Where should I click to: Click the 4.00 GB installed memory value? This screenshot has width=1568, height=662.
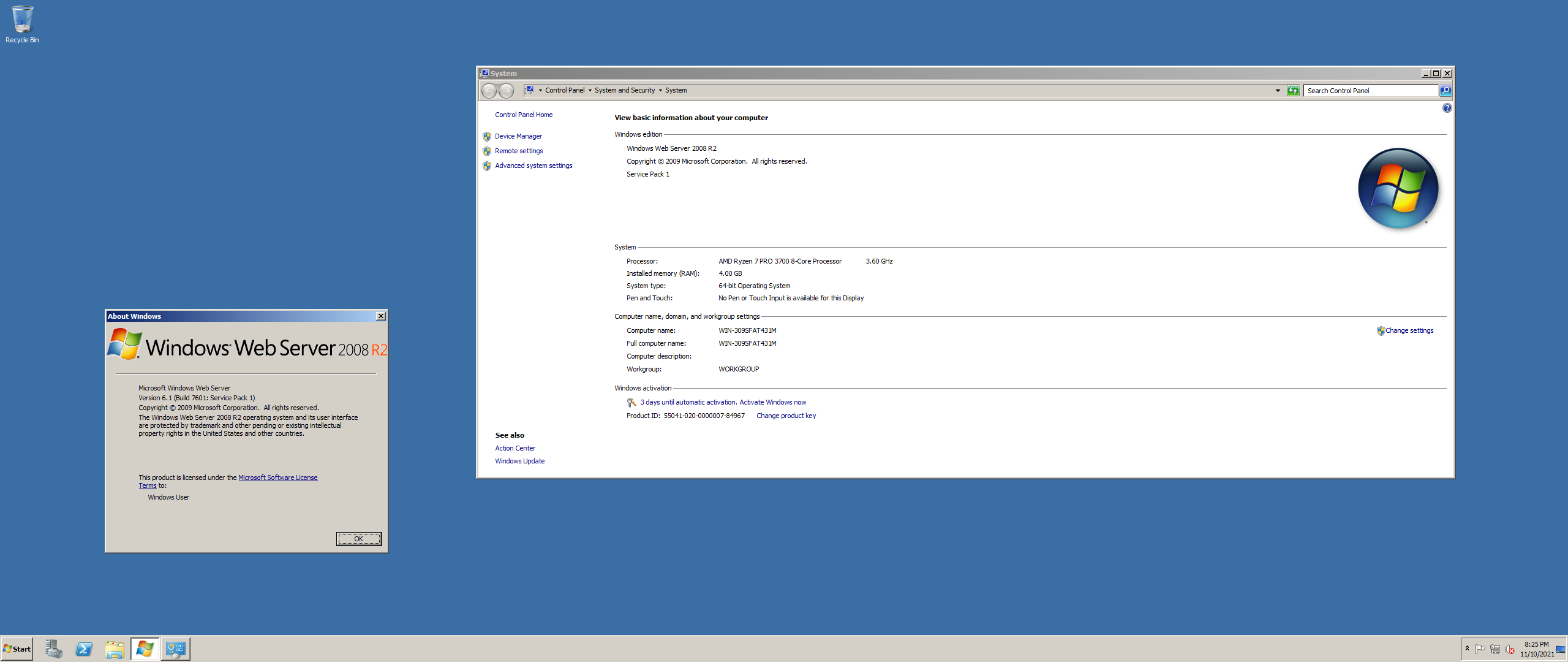[730, 273]
